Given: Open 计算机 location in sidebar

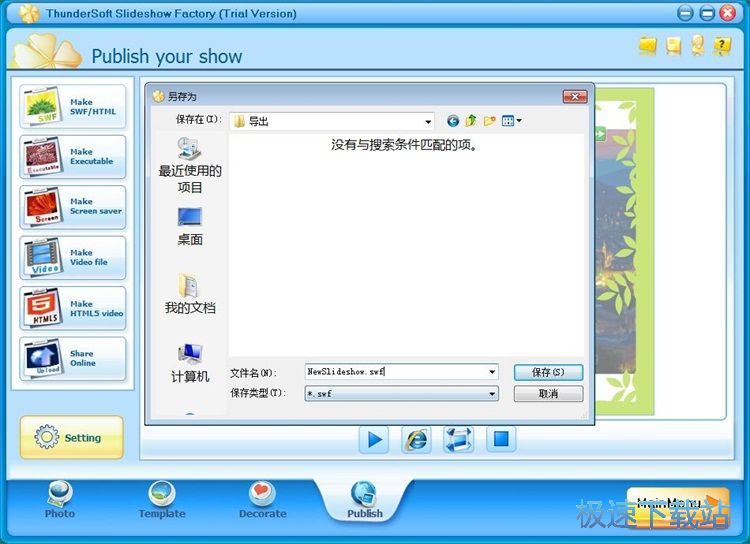Looking at the screenshot, I should coord(190,363).
